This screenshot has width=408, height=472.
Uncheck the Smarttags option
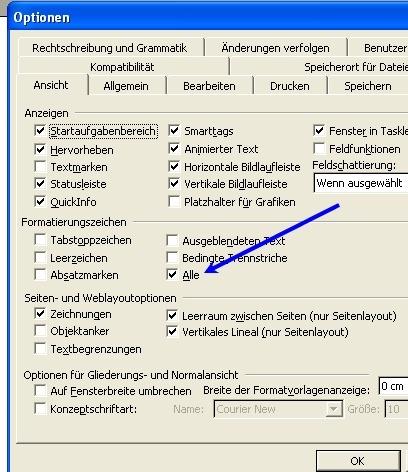pos(174,130)
